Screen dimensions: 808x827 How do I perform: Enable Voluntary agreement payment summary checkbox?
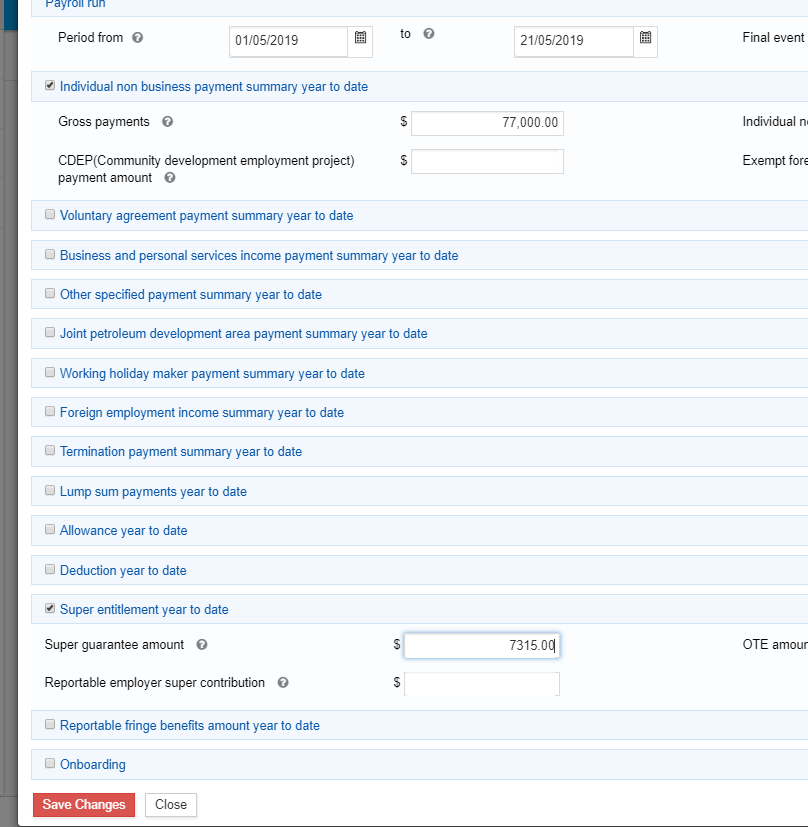point(50,215)
